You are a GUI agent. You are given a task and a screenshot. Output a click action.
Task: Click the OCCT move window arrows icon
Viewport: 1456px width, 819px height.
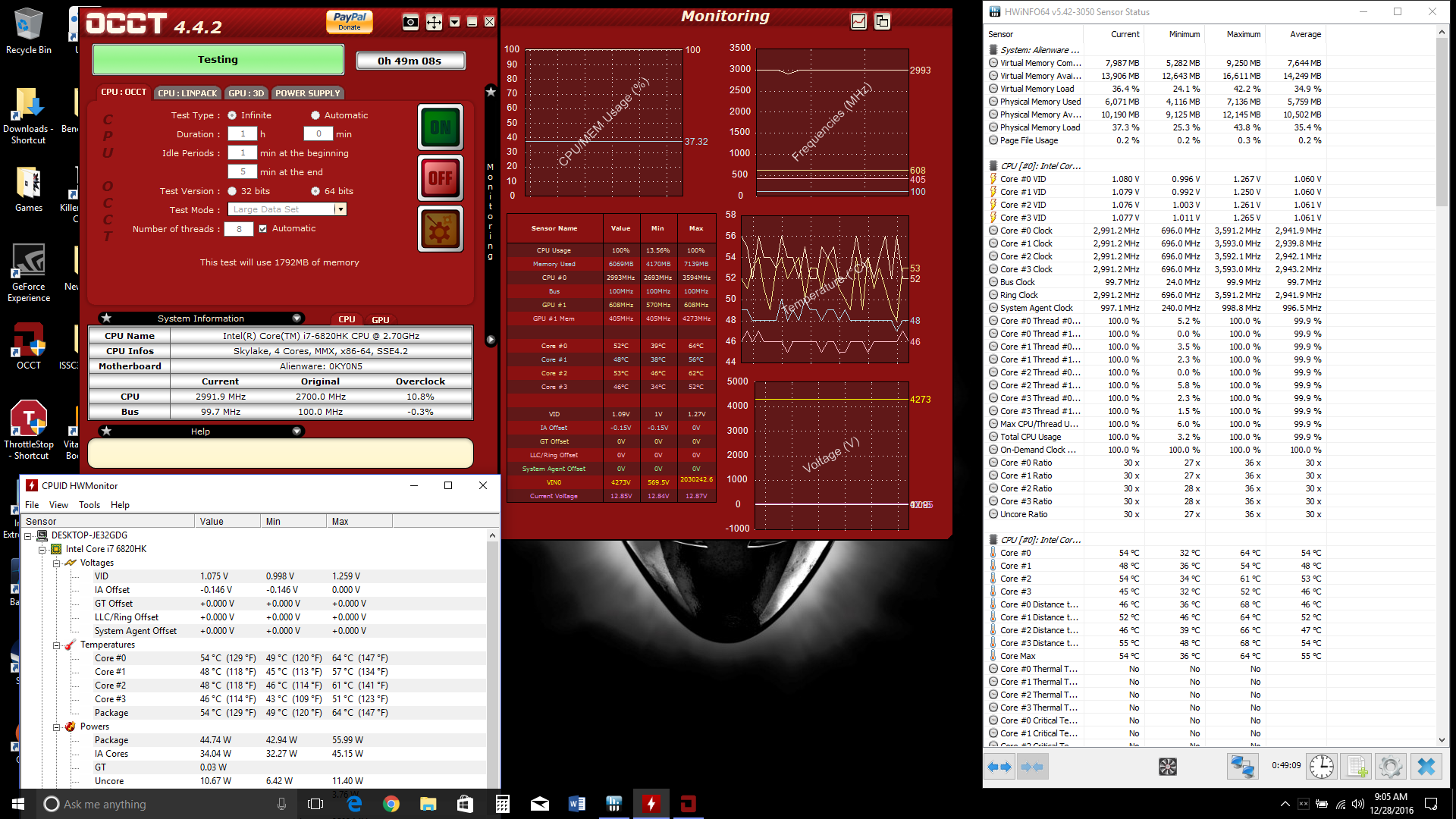point(434,22)
